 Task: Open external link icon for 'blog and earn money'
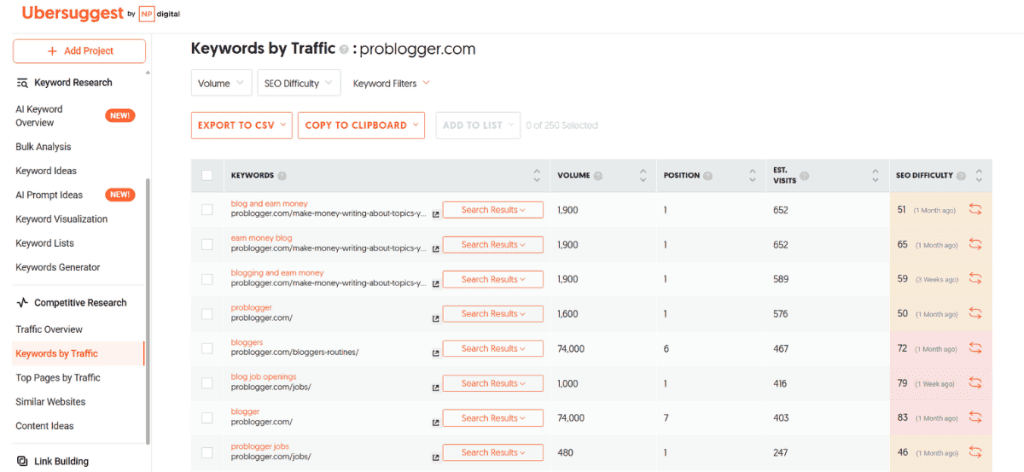click(436, 214)
